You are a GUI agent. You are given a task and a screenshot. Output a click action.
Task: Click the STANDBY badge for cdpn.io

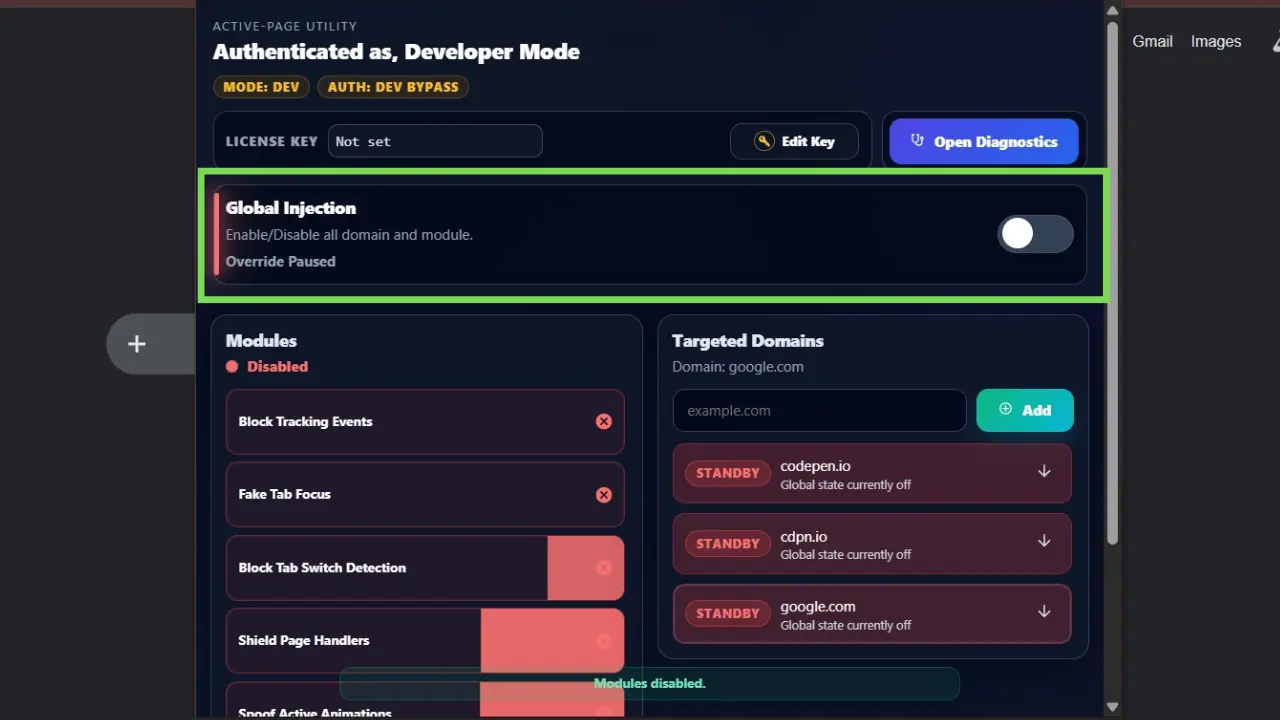(x=728, y=544)
